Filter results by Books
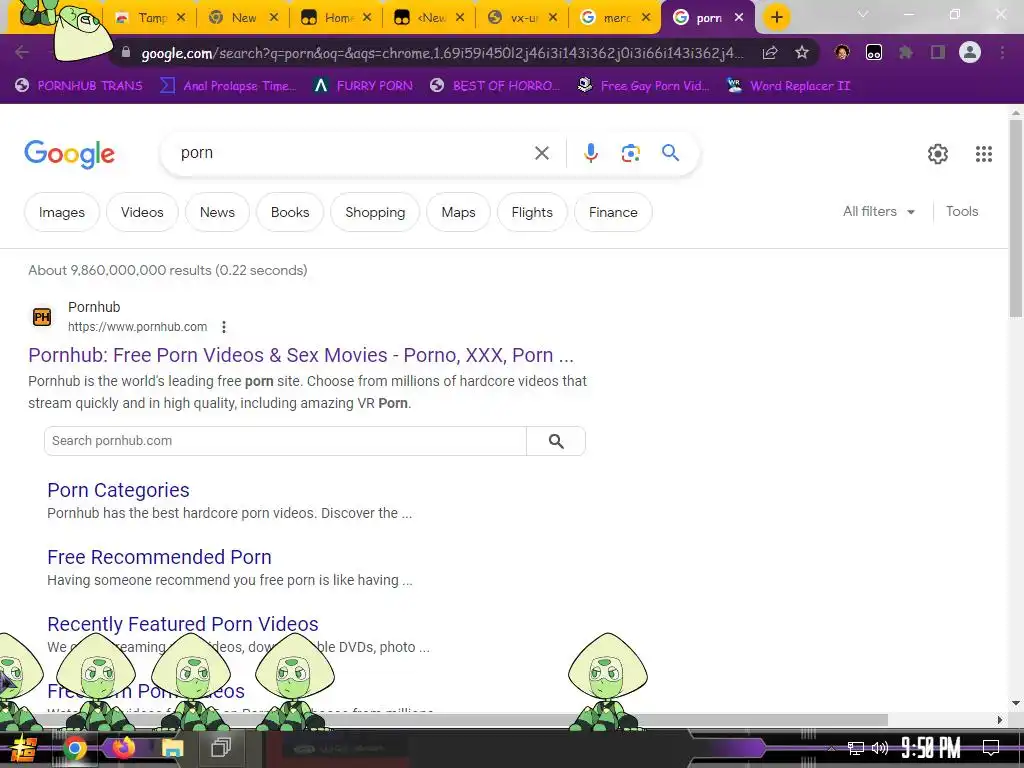This screenshot has height=768, width=1024. (290, 212)
